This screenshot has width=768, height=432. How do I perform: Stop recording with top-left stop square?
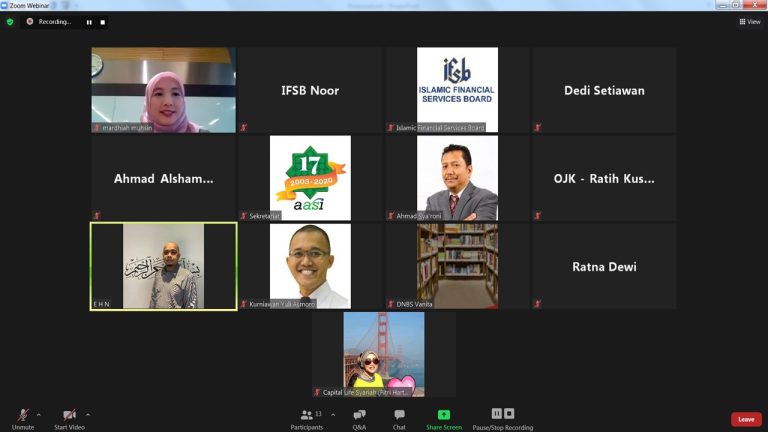(102, 22)
